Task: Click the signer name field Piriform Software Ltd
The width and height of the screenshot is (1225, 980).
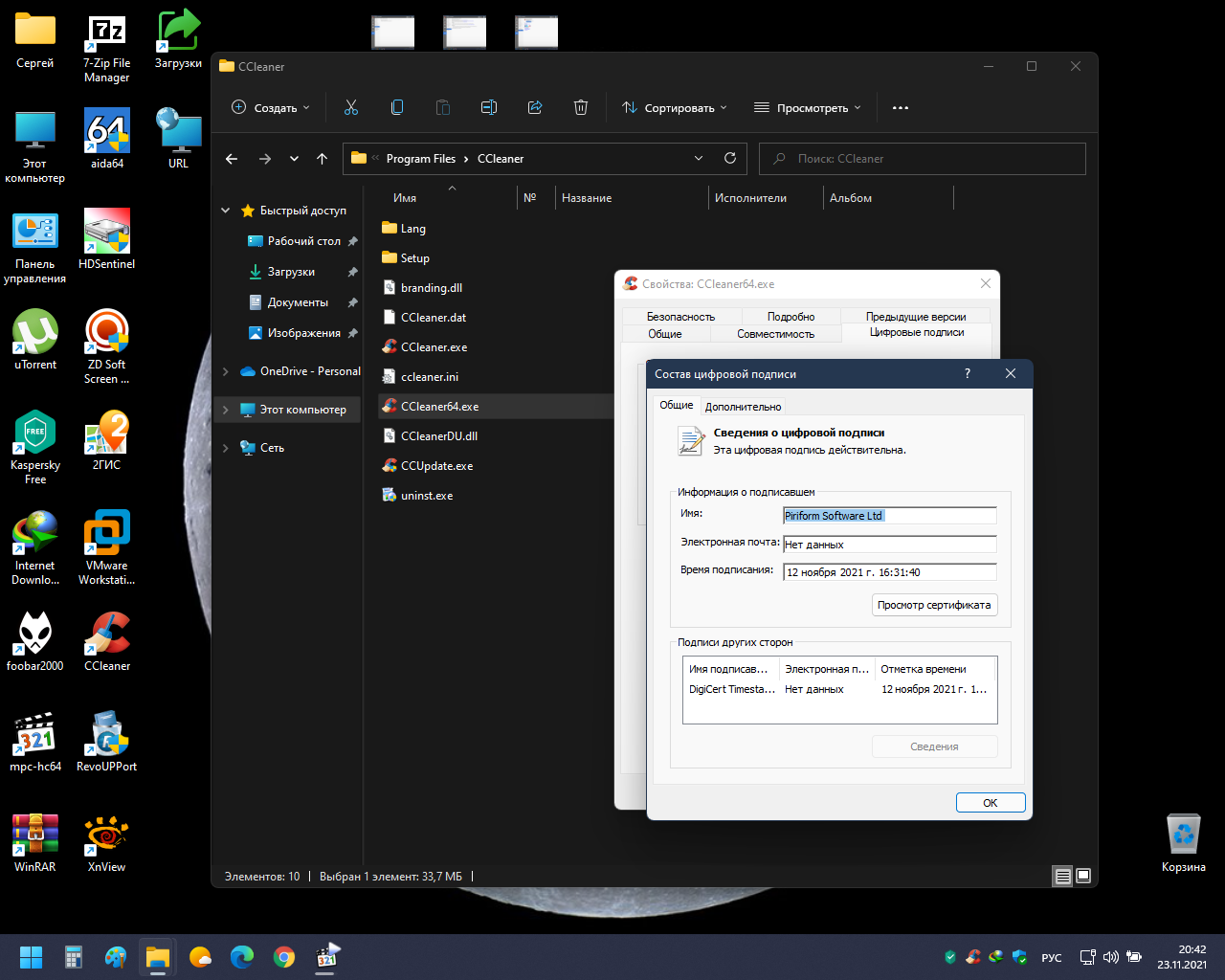Action: [889, 516]
